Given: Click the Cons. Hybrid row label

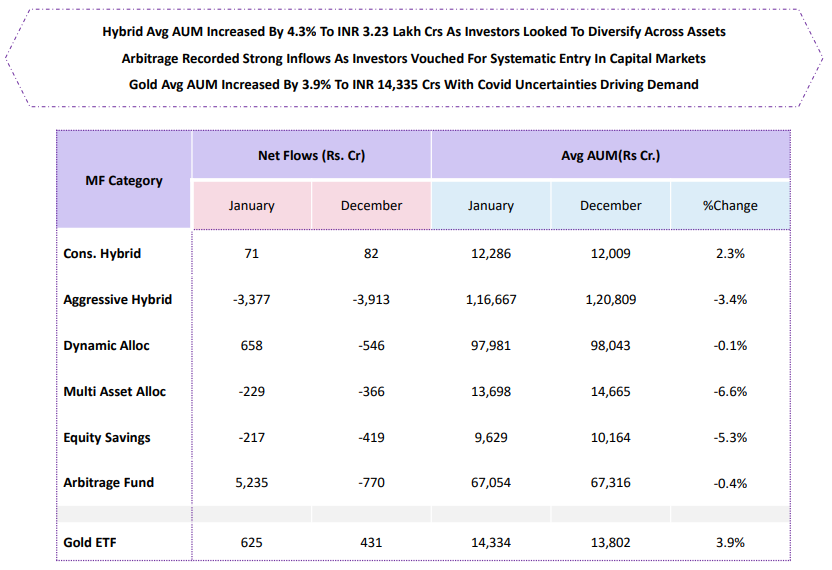Looking at the screenshot, I should pos(102,254).
